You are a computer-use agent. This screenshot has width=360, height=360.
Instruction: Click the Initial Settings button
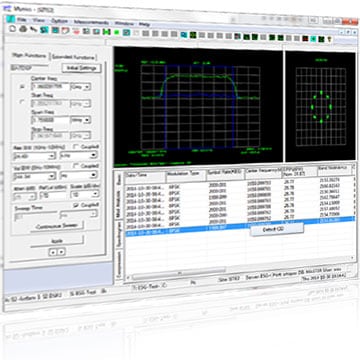tap(81, 68)
